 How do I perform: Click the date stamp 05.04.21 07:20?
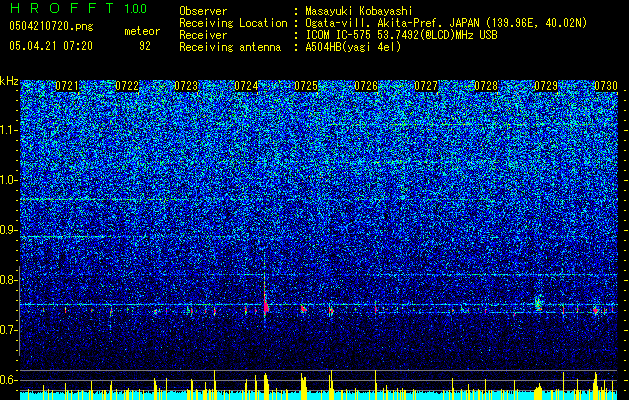51,46
